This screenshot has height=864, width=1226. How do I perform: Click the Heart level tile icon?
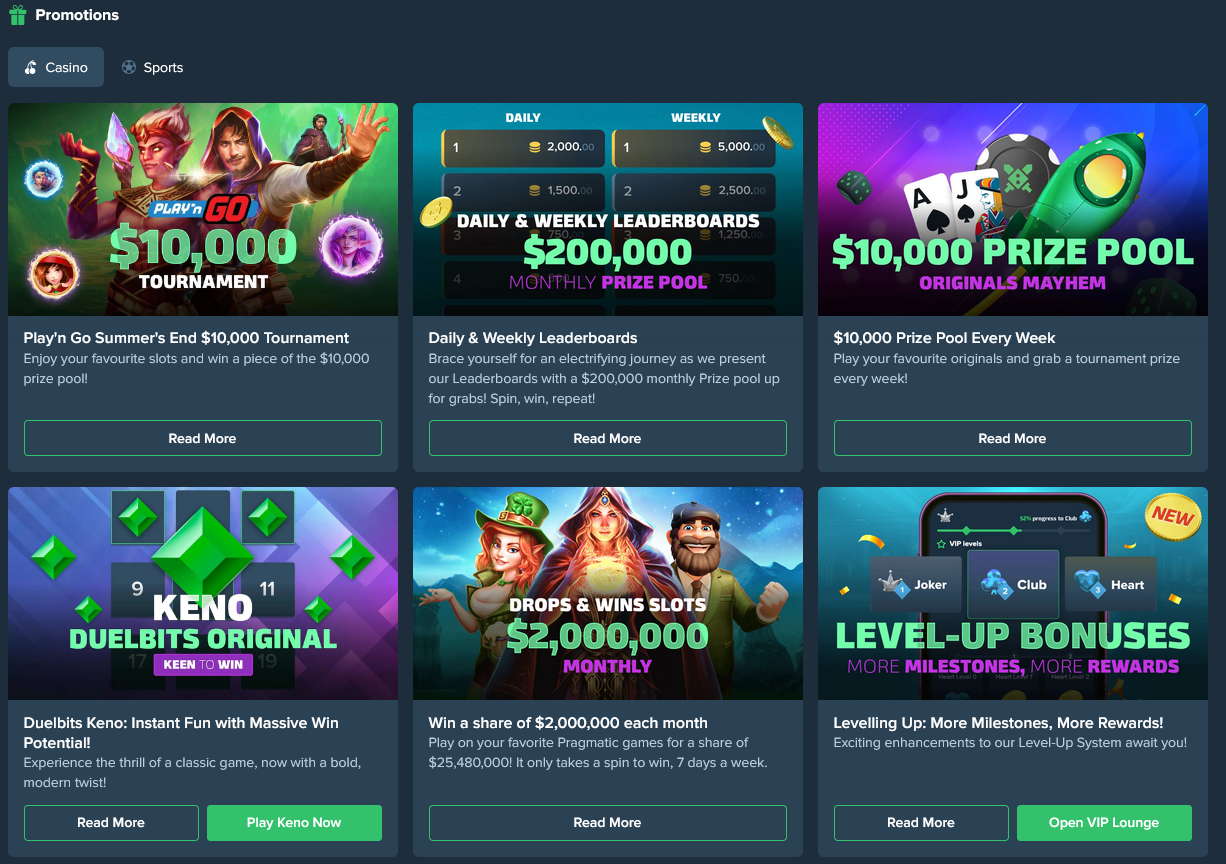1087,585
